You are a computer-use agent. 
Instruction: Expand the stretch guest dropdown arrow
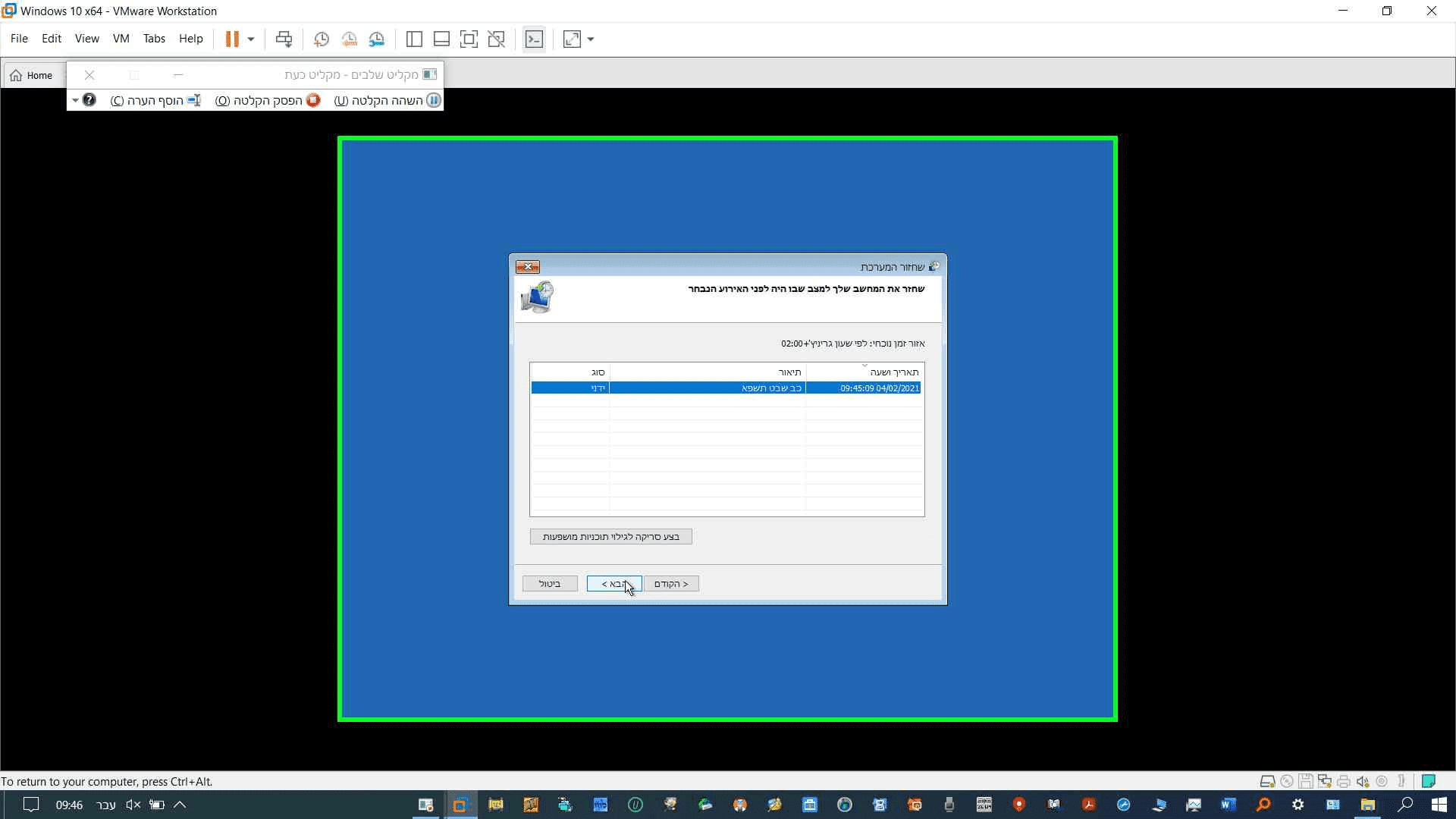(x=591, y=39)
